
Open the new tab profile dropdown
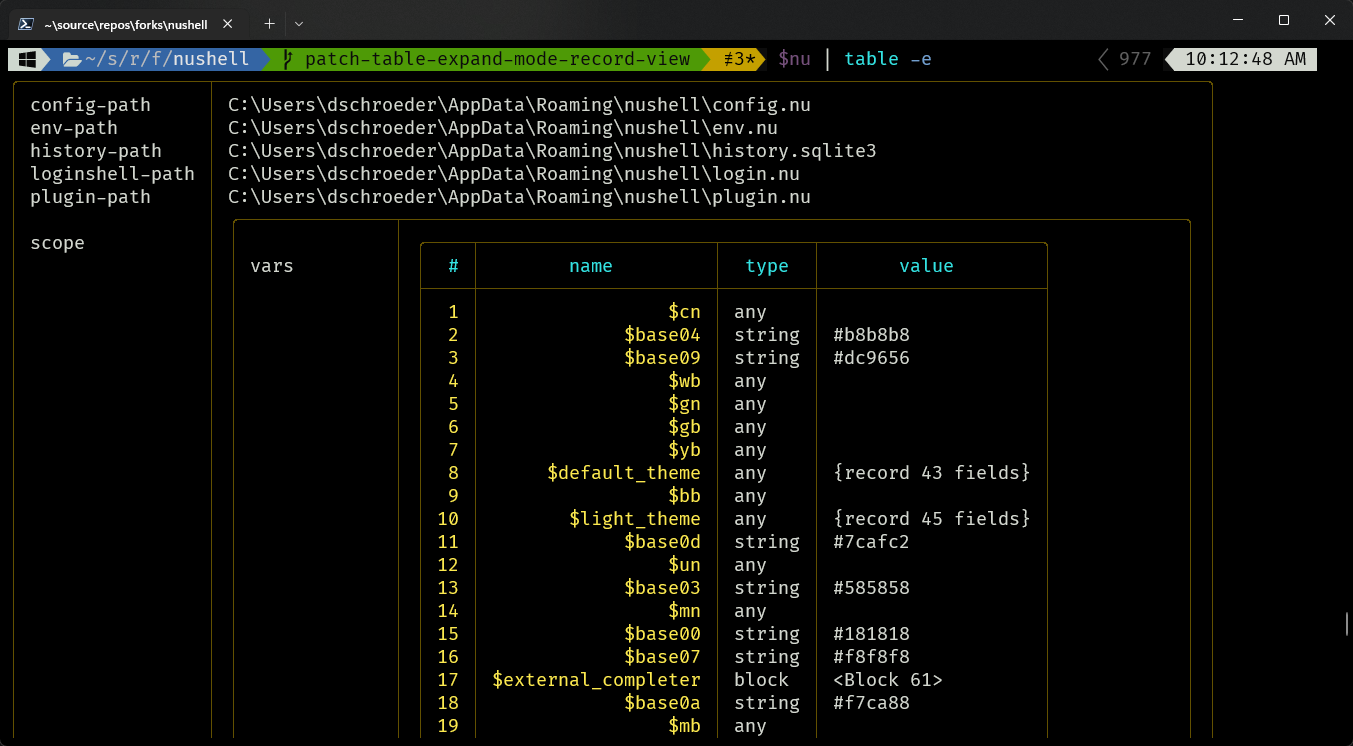pyautogui.click(x=299, y=22)
